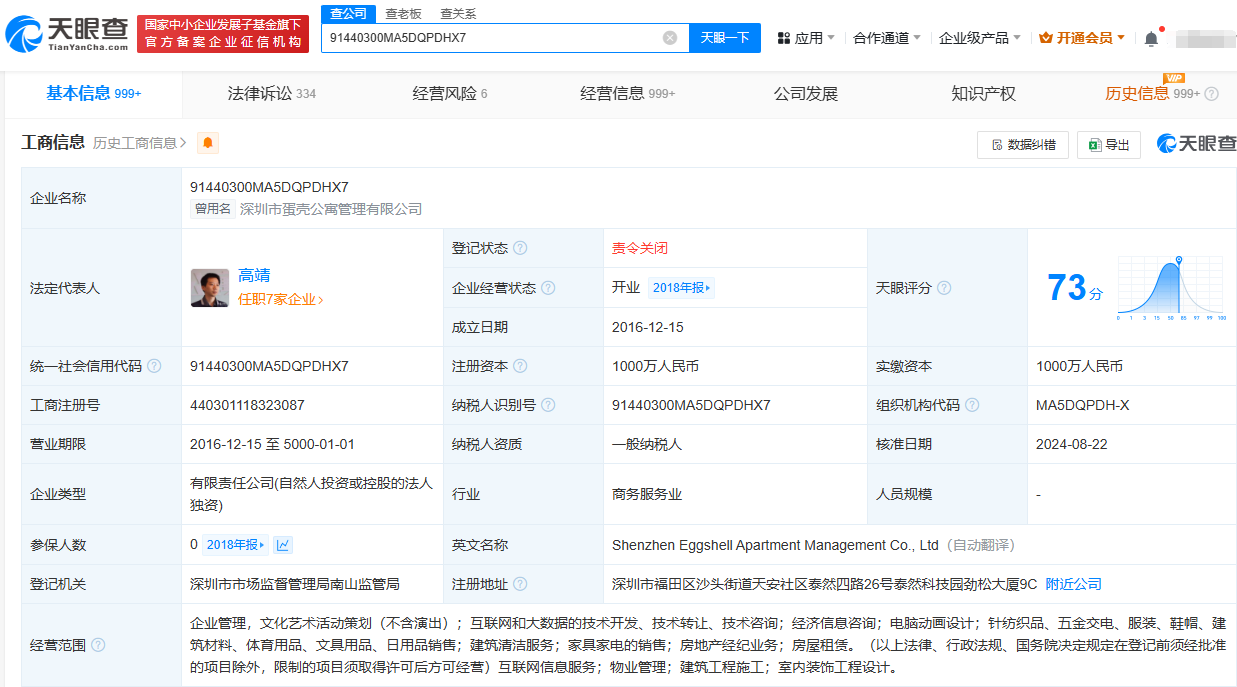Open the orange business-info alert bell

point(208,143)
